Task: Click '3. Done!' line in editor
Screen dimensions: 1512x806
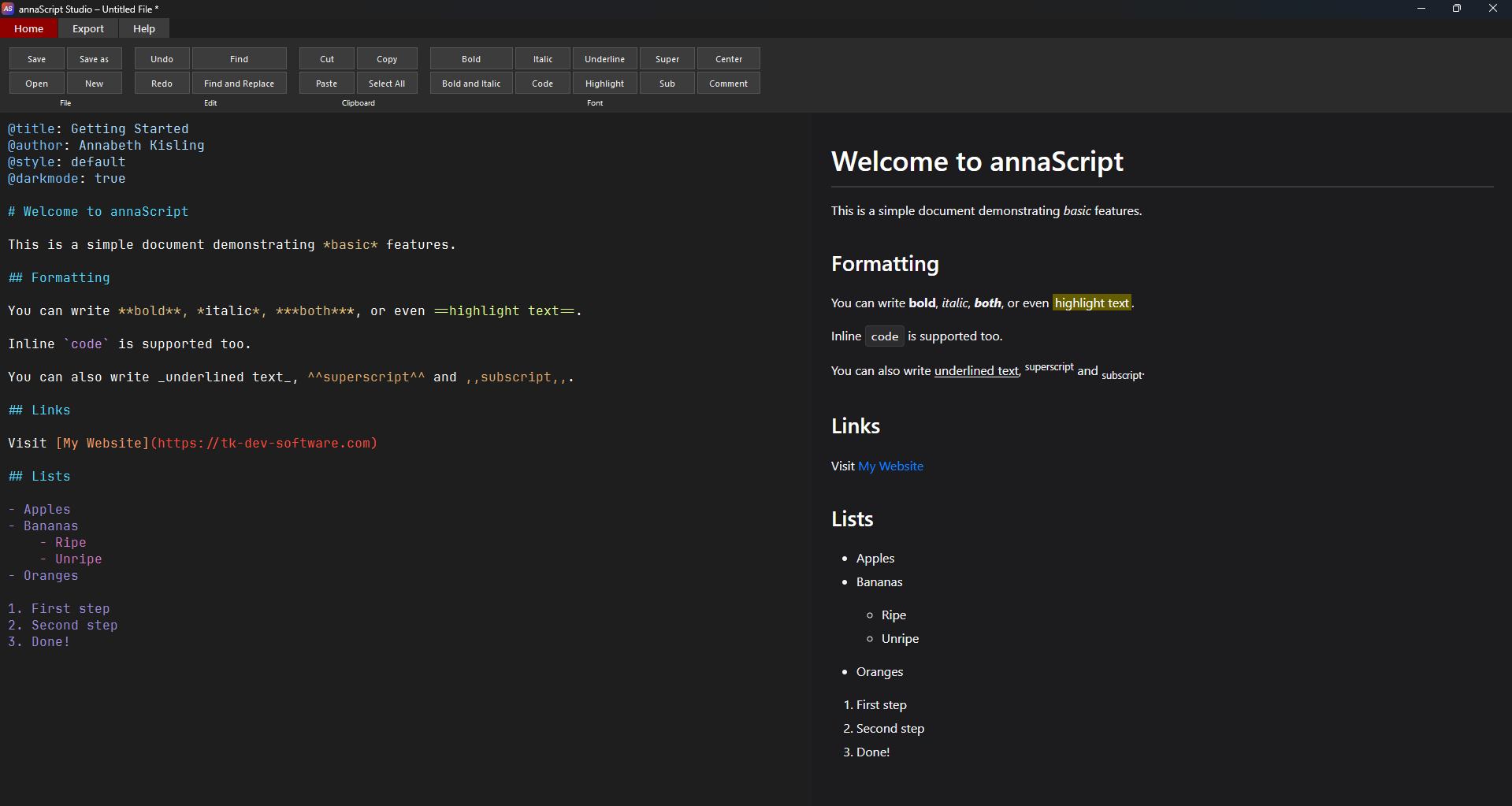Action: tap(39, 642)
